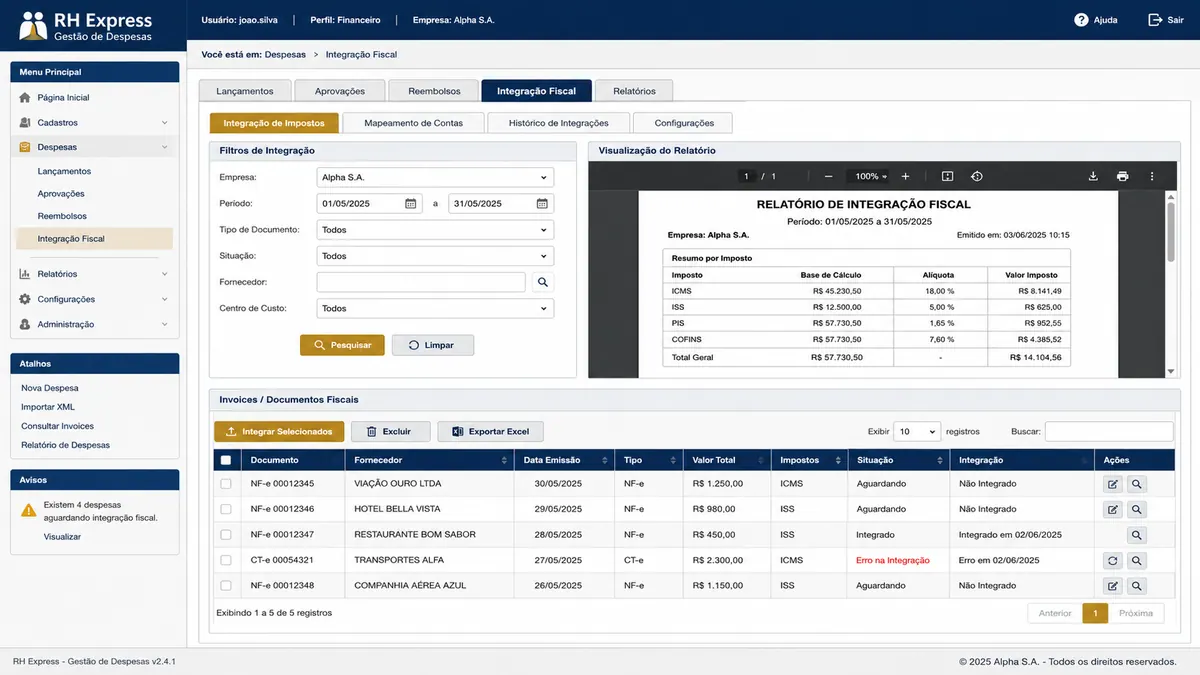The height and width of the screenshot is (675, 1200).
Task: Tick checkbox for COMPANHIA AÉREA AZUL
Action: [226, 586]
